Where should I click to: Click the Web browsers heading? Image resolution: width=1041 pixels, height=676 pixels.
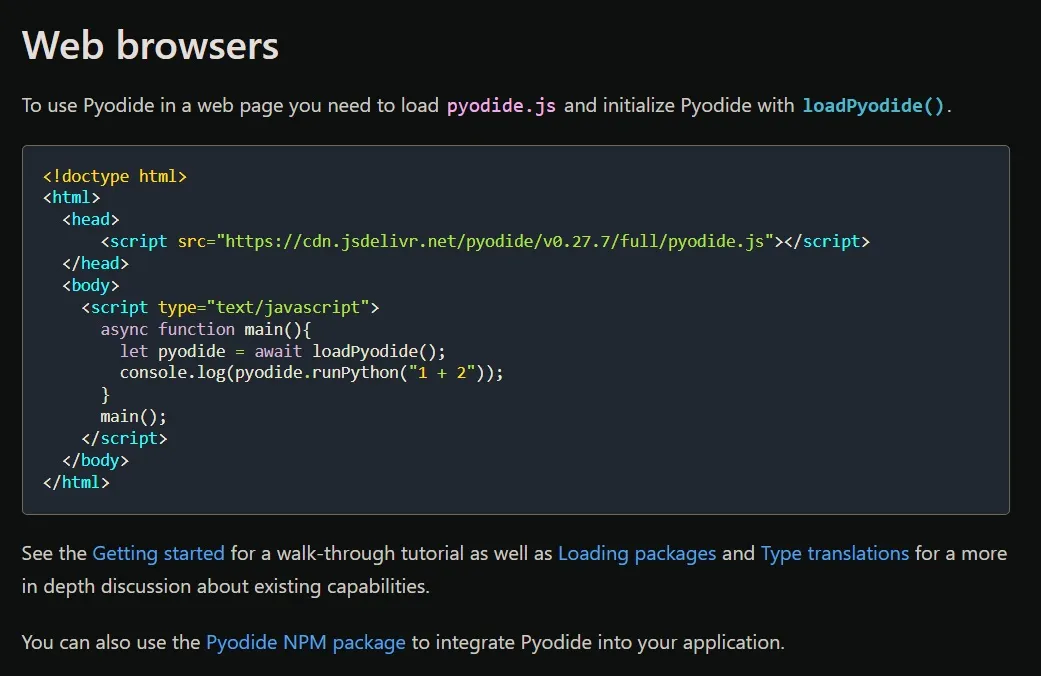click(x=150, y=46)
